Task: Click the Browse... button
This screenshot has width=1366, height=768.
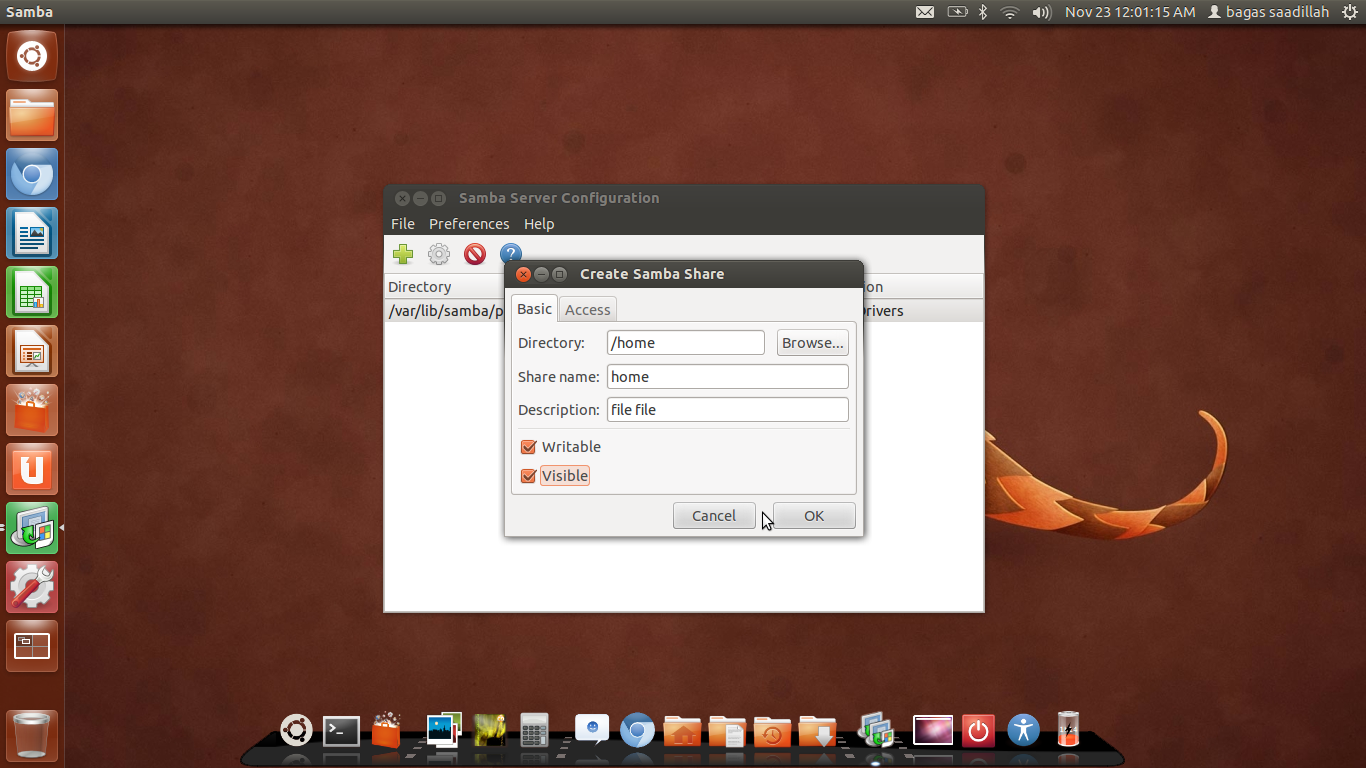Action: coord(813,343)
